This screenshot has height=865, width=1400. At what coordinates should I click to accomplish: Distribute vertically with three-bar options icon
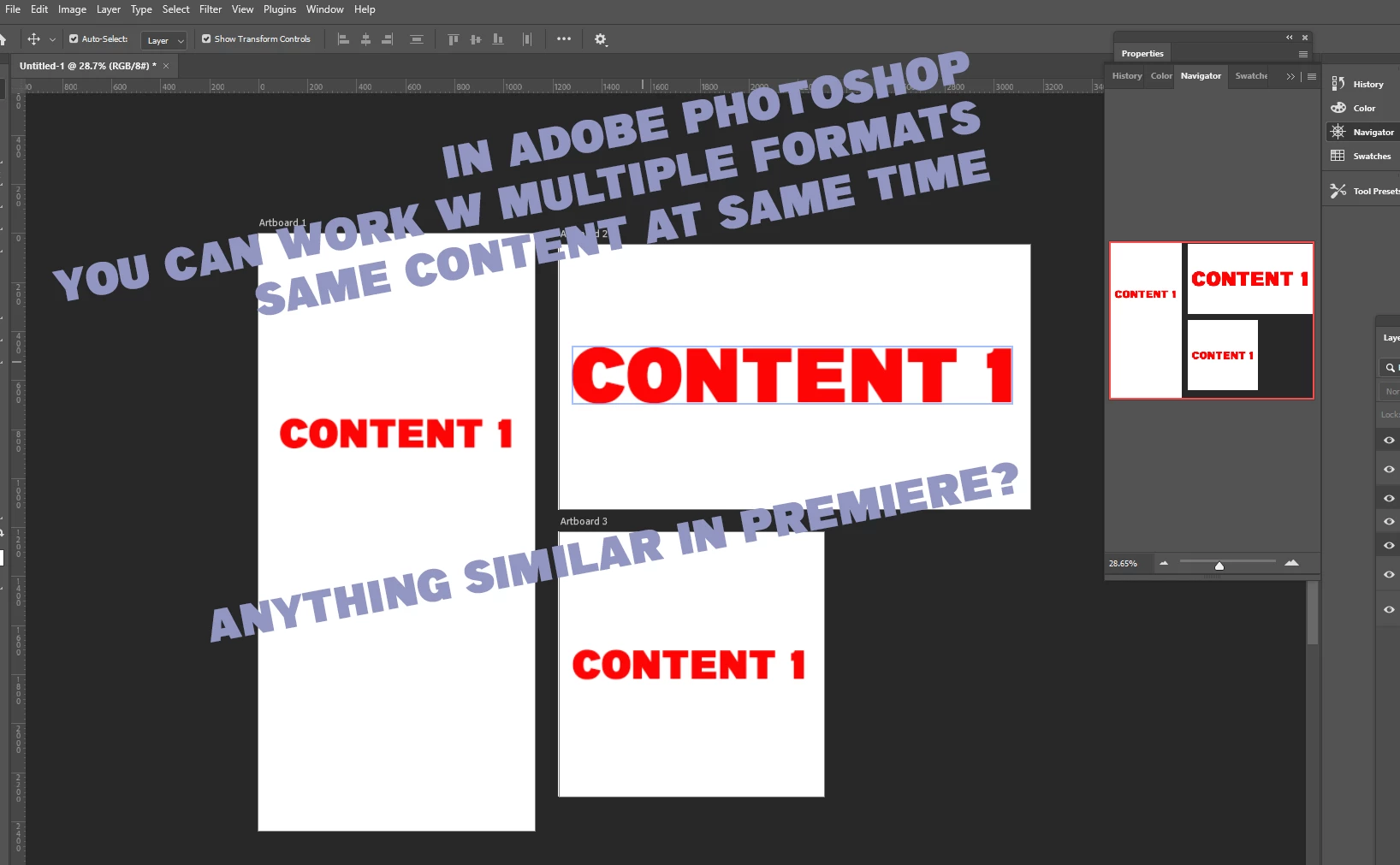pos(417,39)
